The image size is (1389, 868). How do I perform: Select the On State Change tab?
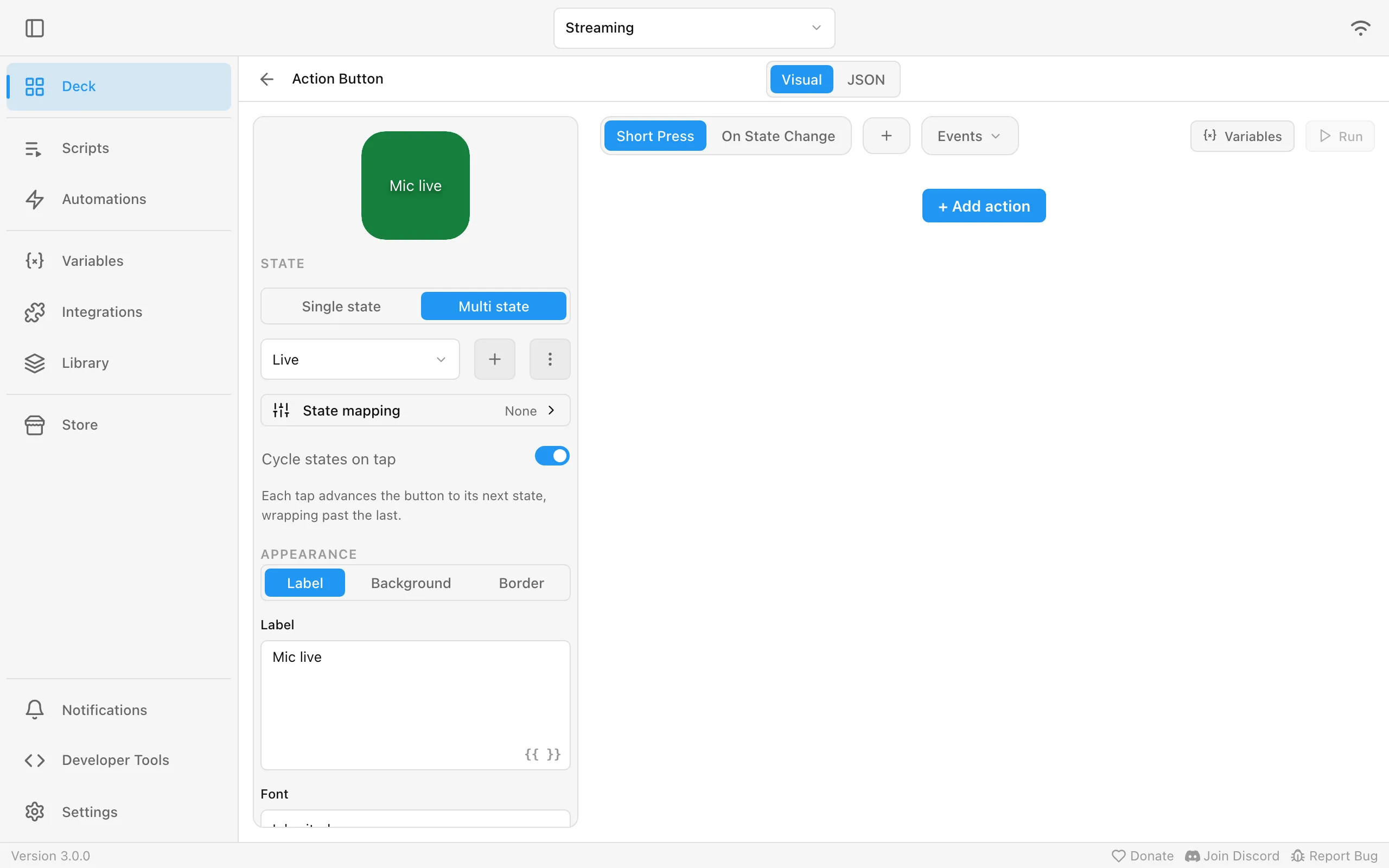coord(778,136)
